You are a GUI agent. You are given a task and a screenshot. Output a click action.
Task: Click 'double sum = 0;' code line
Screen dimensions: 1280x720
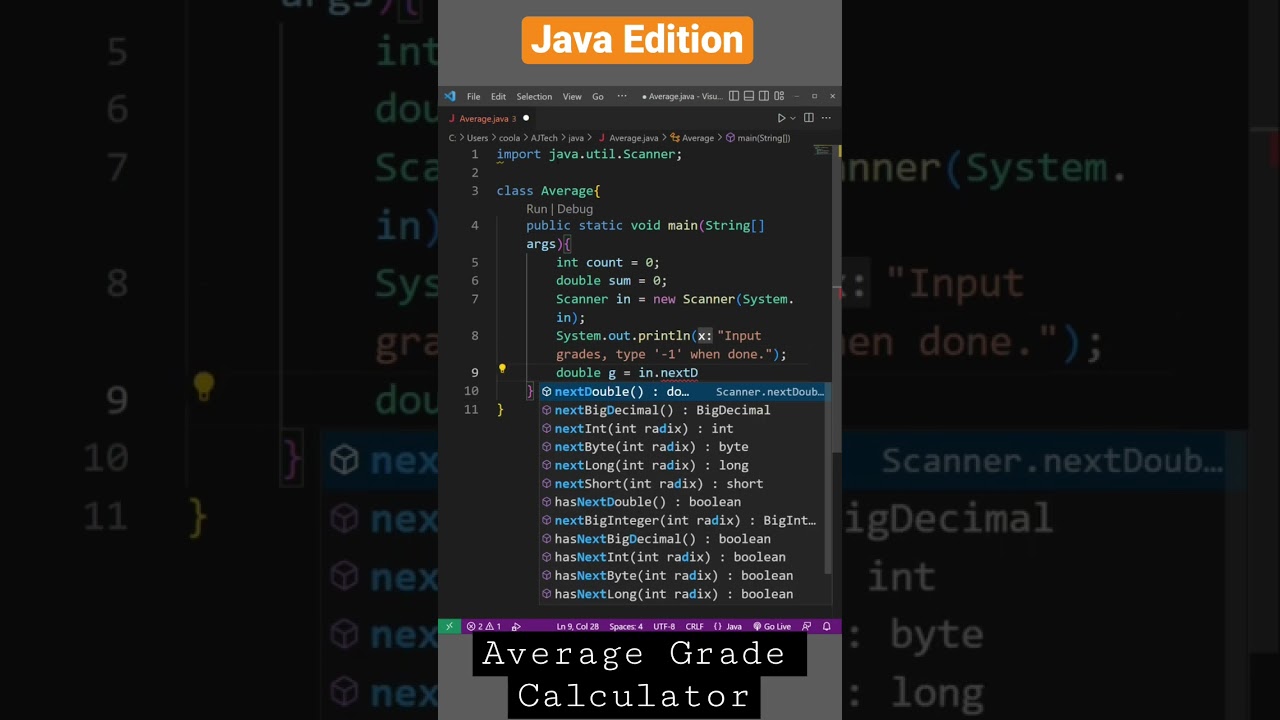pyautogui.click(x=611, y=281)
